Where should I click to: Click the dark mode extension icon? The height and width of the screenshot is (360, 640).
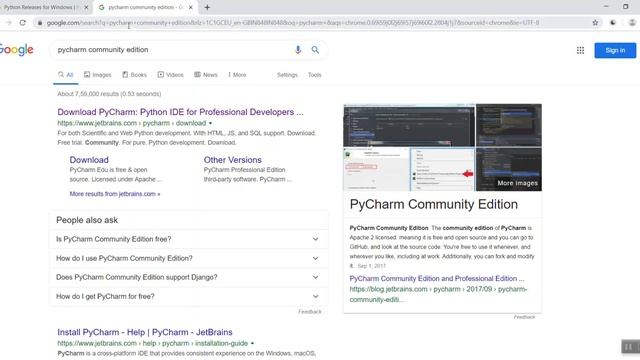tap(613, 23)
